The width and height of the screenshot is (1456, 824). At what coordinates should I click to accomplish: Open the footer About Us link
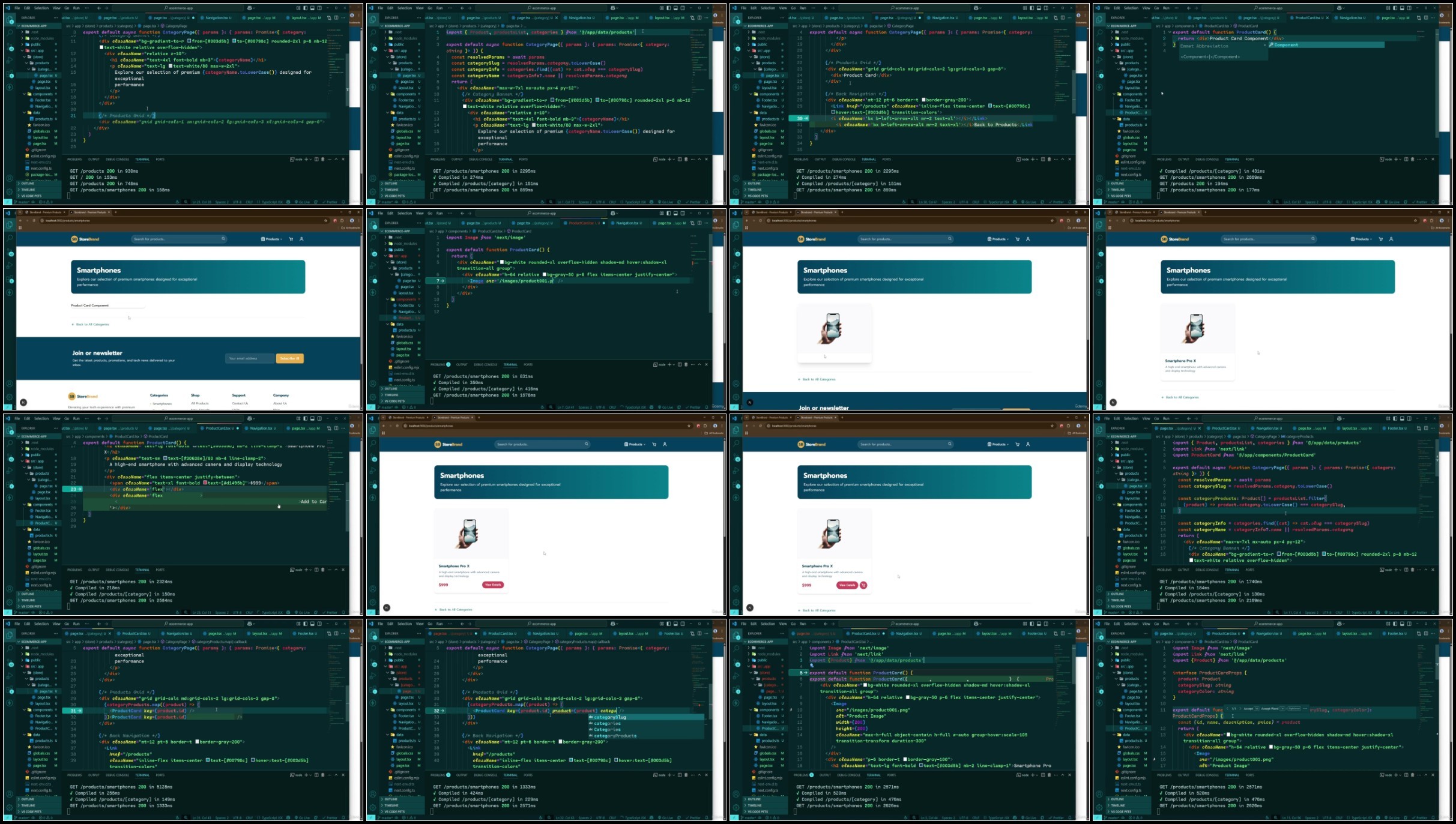pos(280,403)
